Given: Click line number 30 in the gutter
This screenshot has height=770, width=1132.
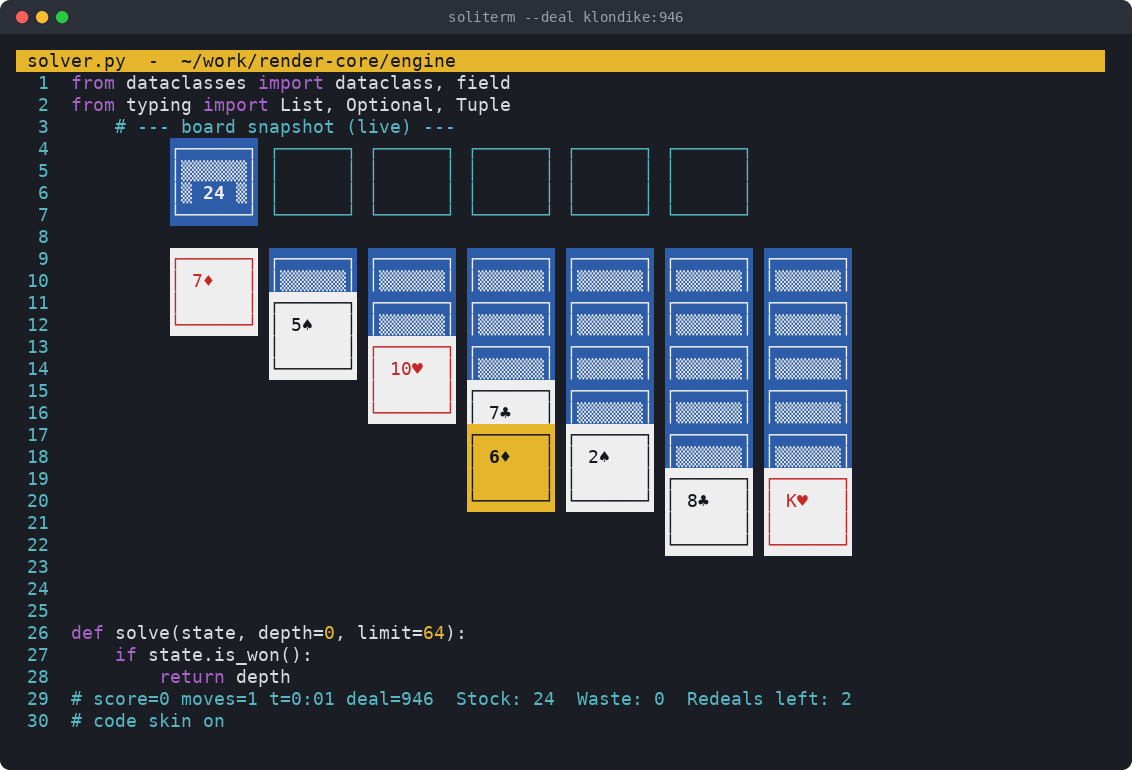Looking at the screenshot, I should [38, 721].
